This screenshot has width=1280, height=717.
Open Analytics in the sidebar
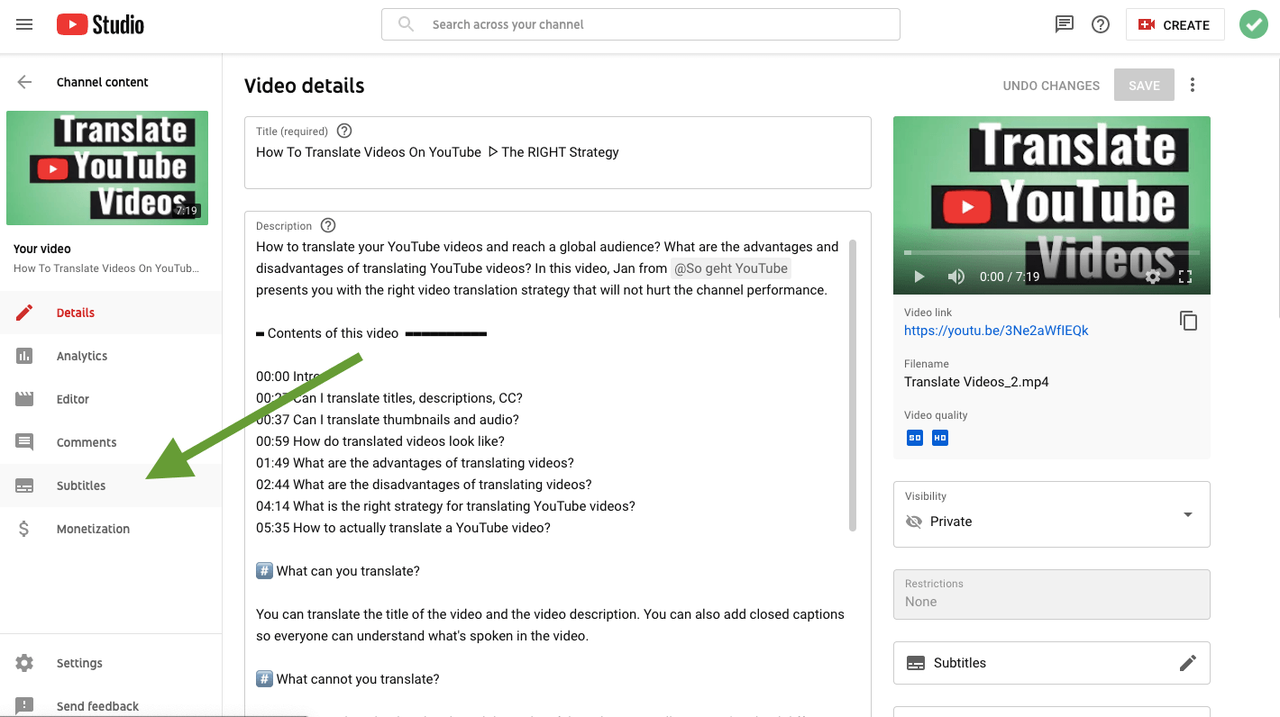click(x=111, y=356)
